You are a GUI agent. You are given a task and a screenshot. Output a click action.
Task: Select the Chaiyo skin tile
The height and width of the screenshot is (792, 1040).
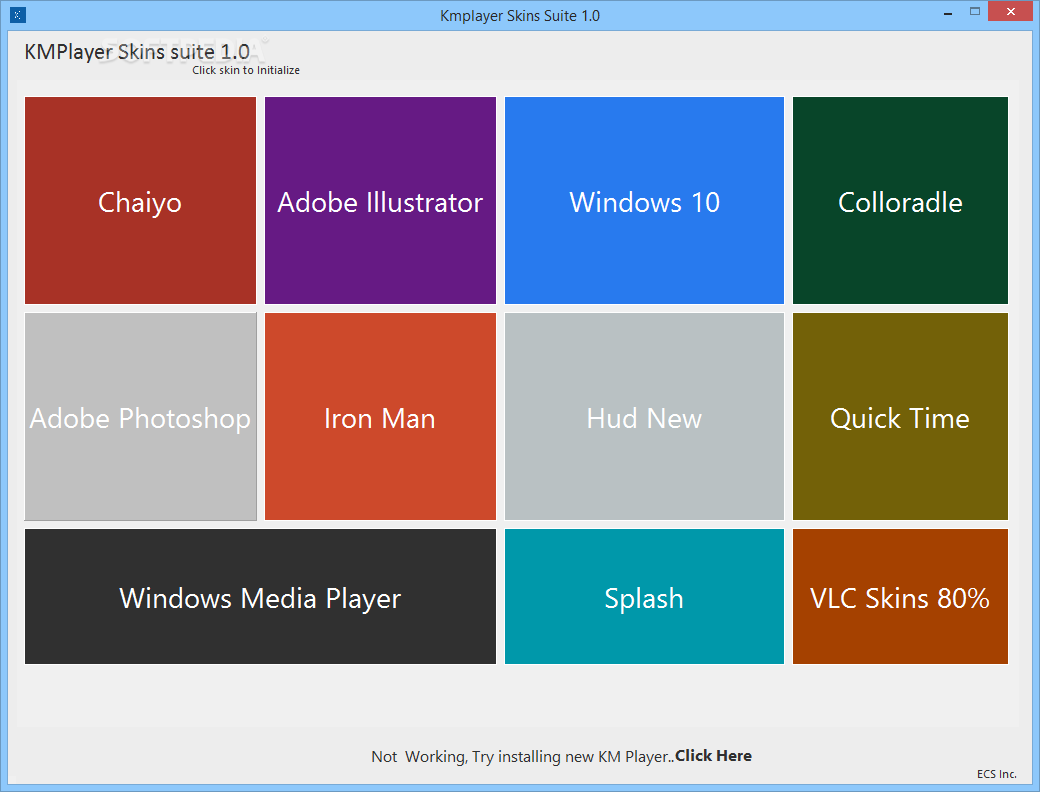coord(140,200)
